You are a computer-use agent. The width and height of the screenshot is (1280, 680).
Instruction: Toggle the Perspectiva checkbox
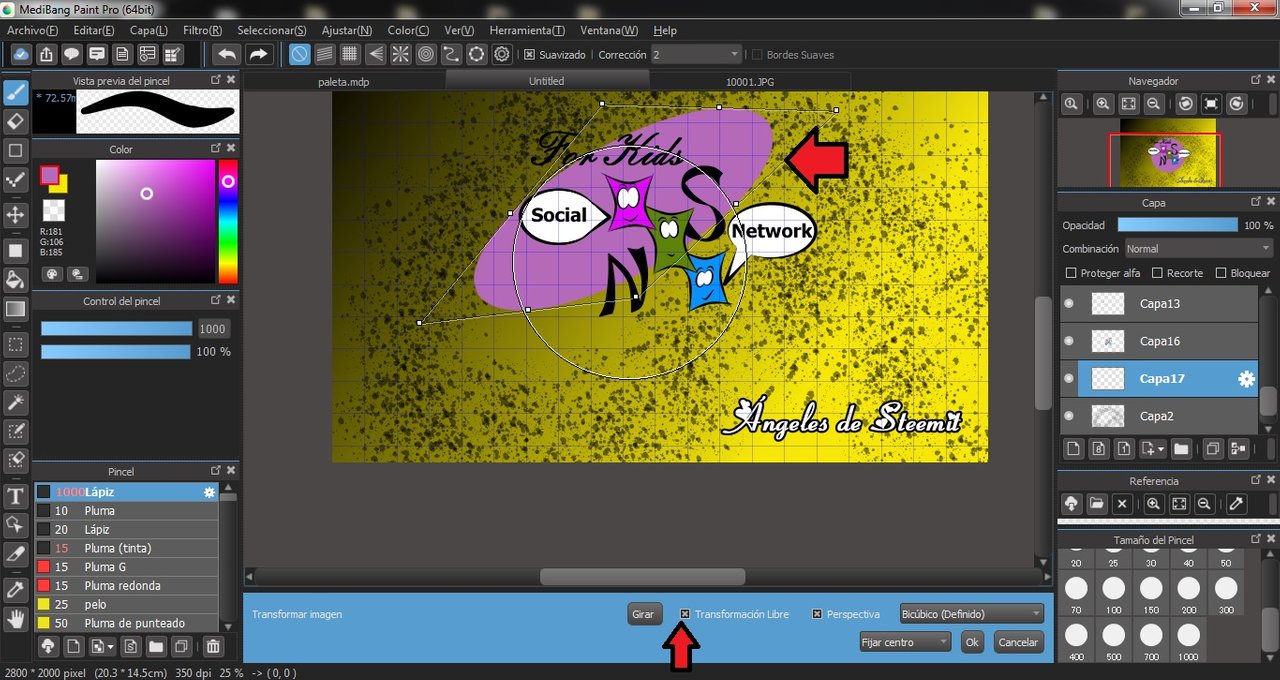pyautogui.click(x=817, y=614)
